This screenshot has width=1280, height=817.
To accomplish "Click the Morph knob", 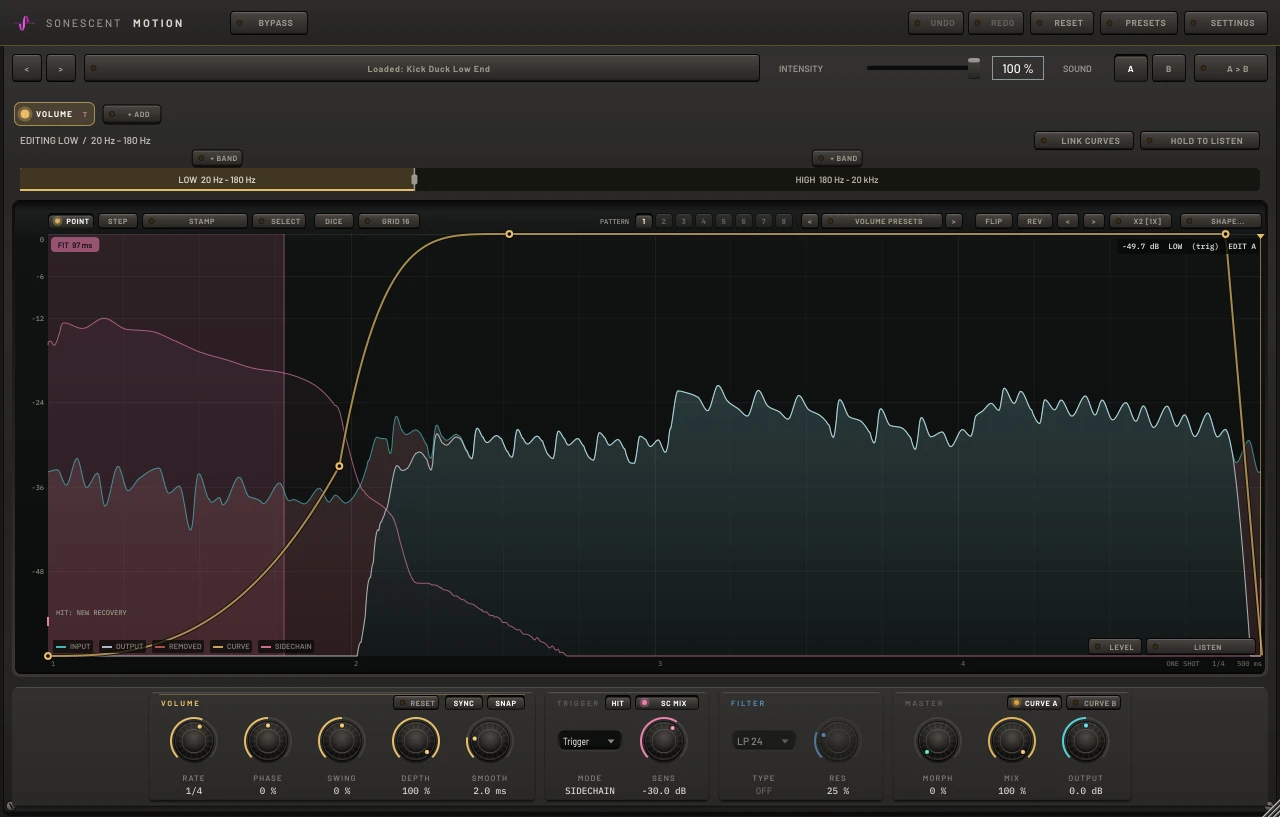I will [937, 741].
